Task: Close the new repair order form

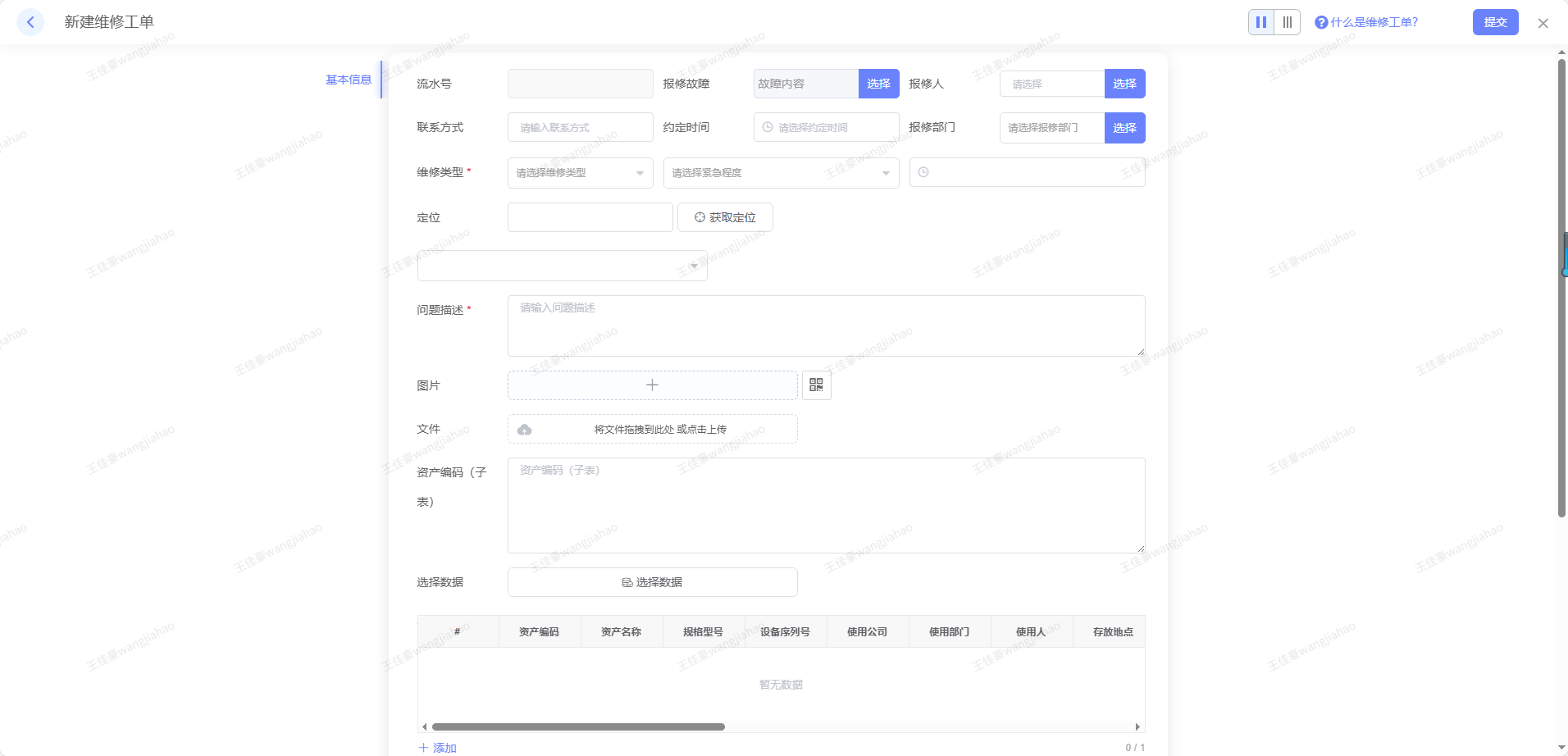Action: [1543, 23]
